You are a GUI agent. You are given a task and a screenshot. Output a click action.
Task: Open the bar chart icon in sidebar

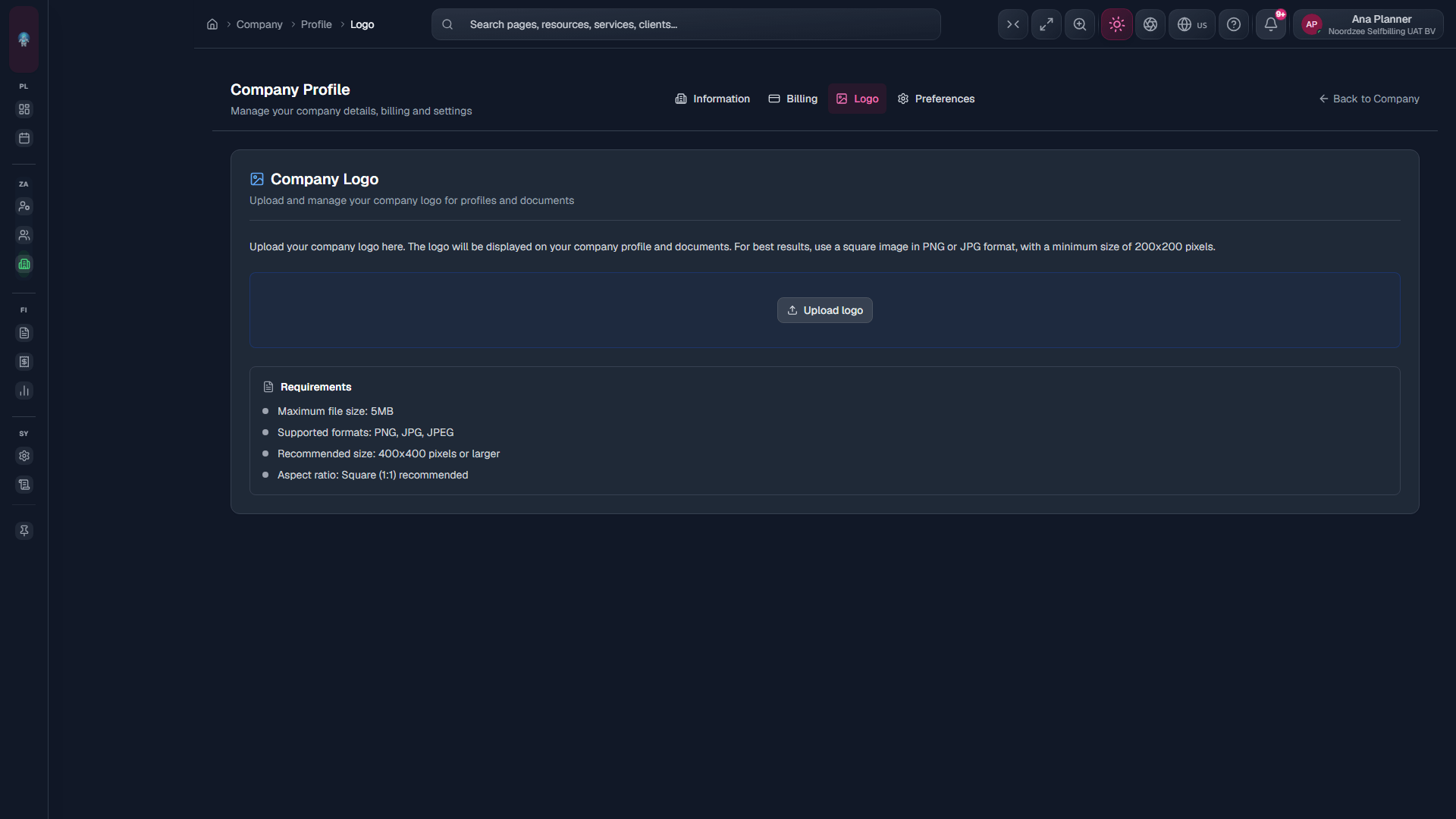[x=24, y=391]
